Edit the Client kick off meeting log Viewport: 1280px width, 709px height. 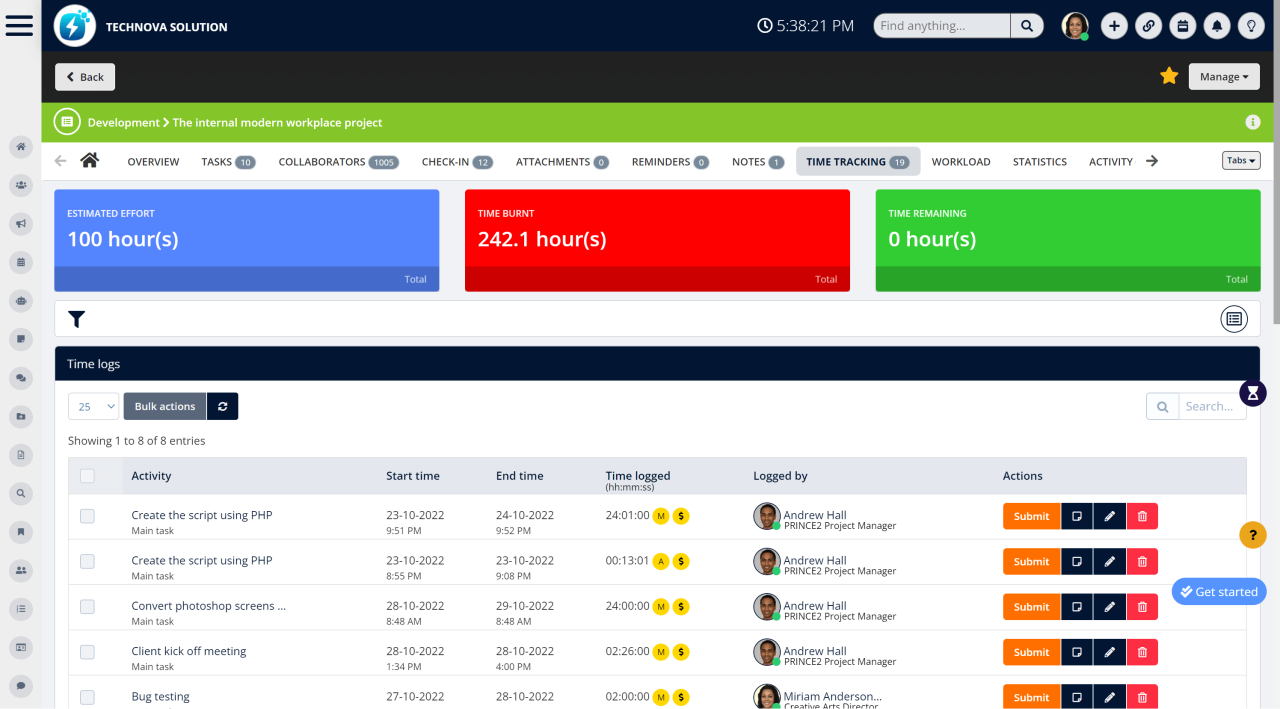tap(1109, 651)
